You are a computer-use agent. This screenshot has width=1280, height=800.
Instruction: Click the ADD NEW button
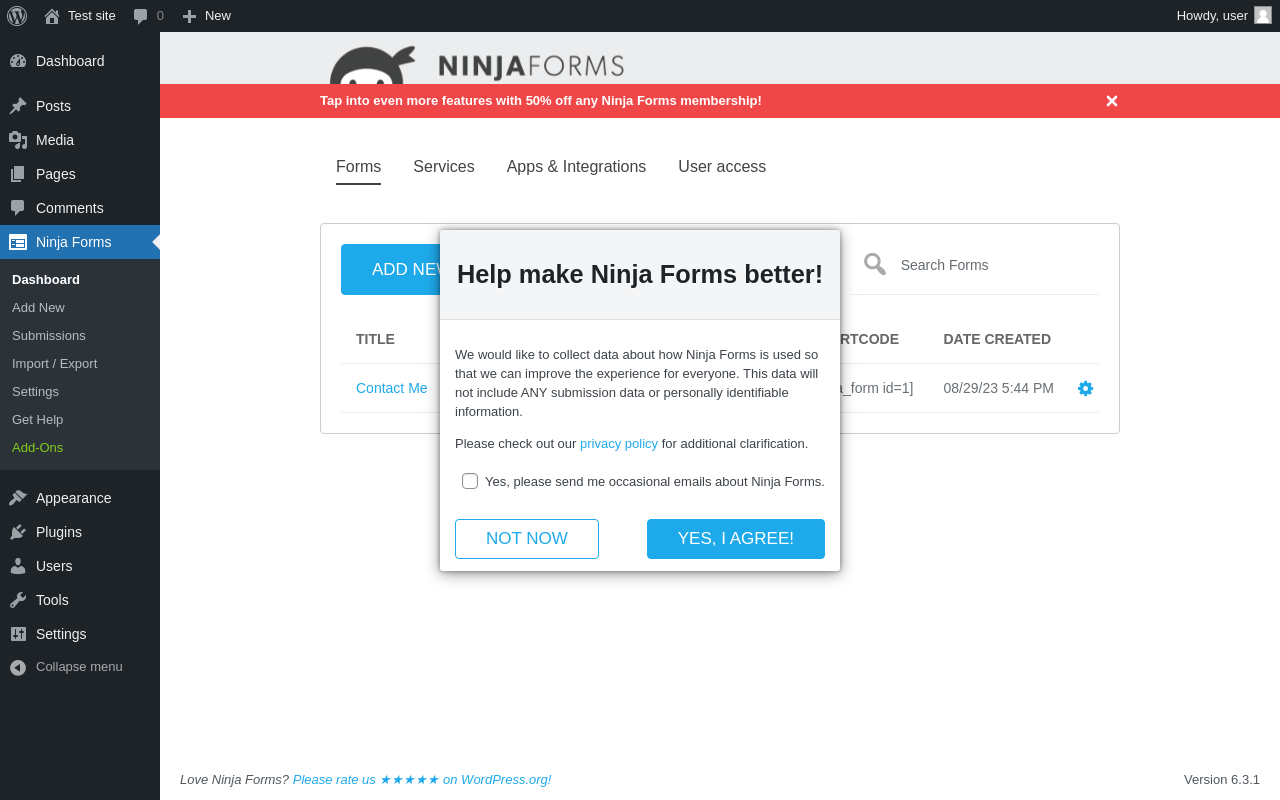coord(391,270)
